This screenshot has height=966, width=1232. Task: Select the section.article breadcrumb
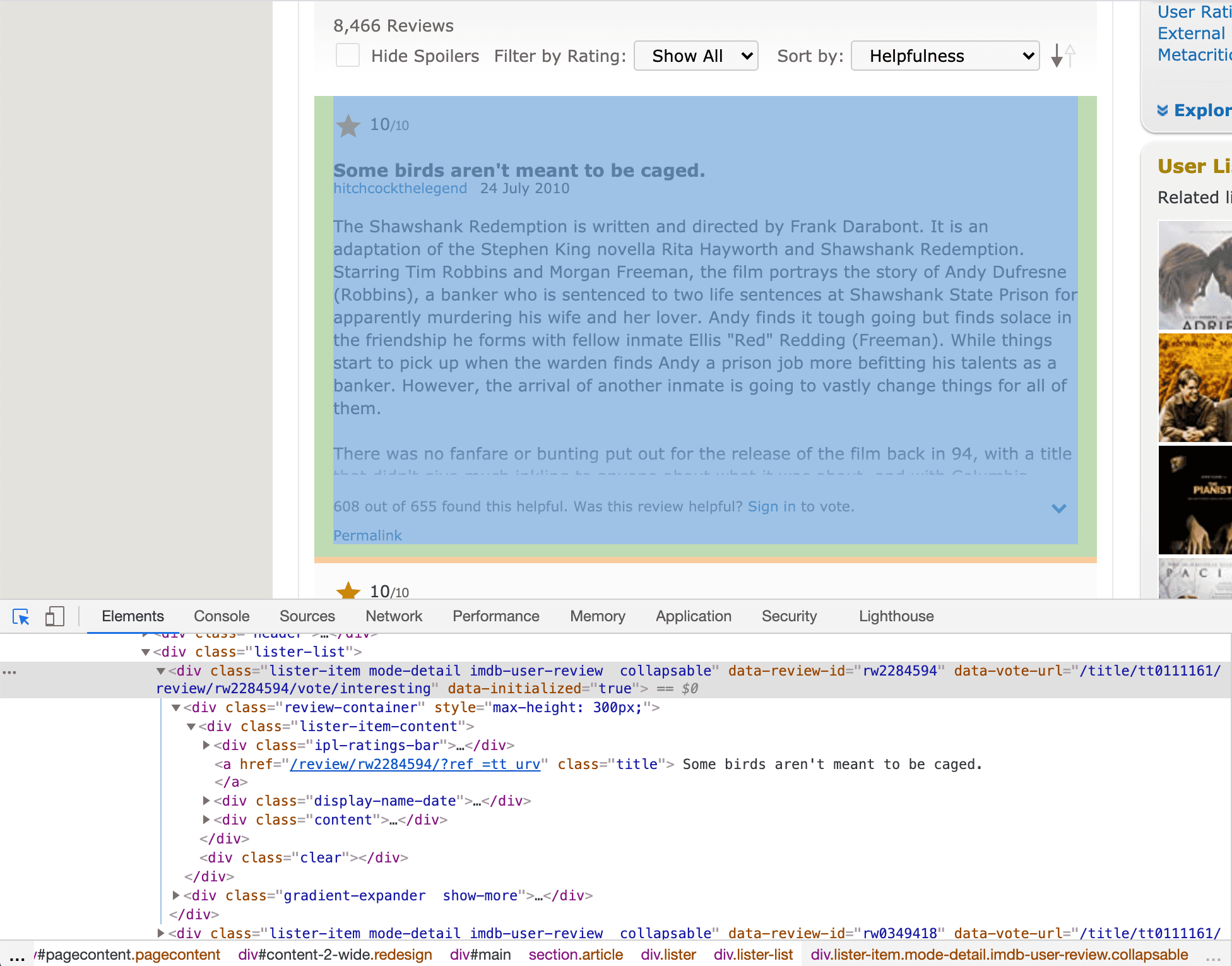pos(576,955)
